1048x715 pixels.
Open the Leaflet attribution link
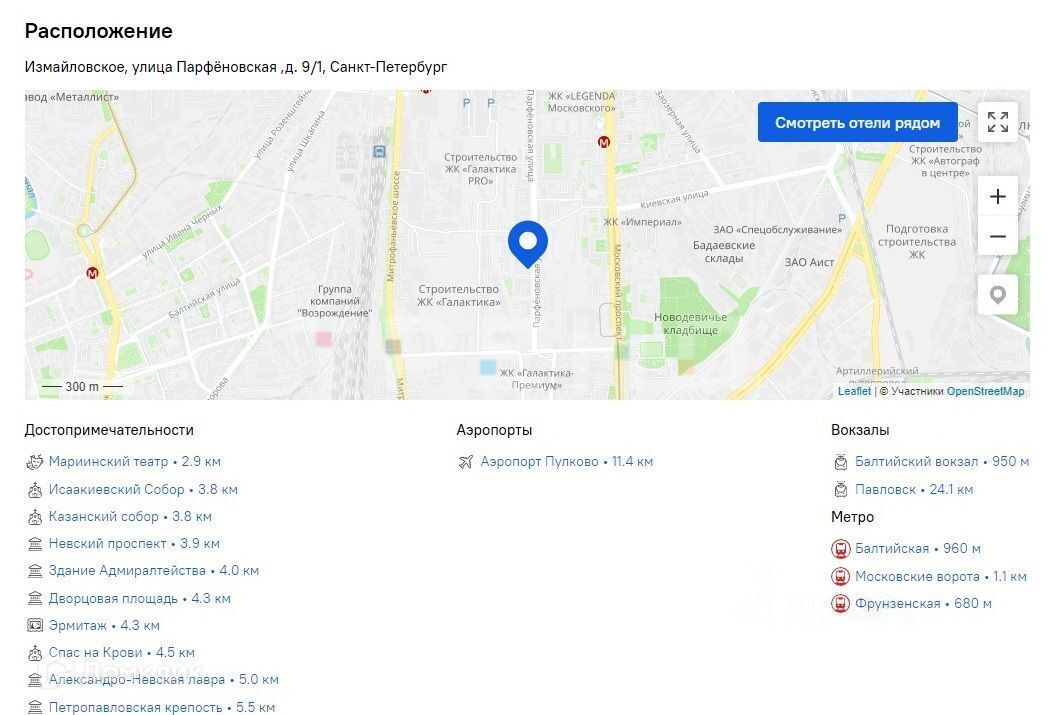coord(854,391)
